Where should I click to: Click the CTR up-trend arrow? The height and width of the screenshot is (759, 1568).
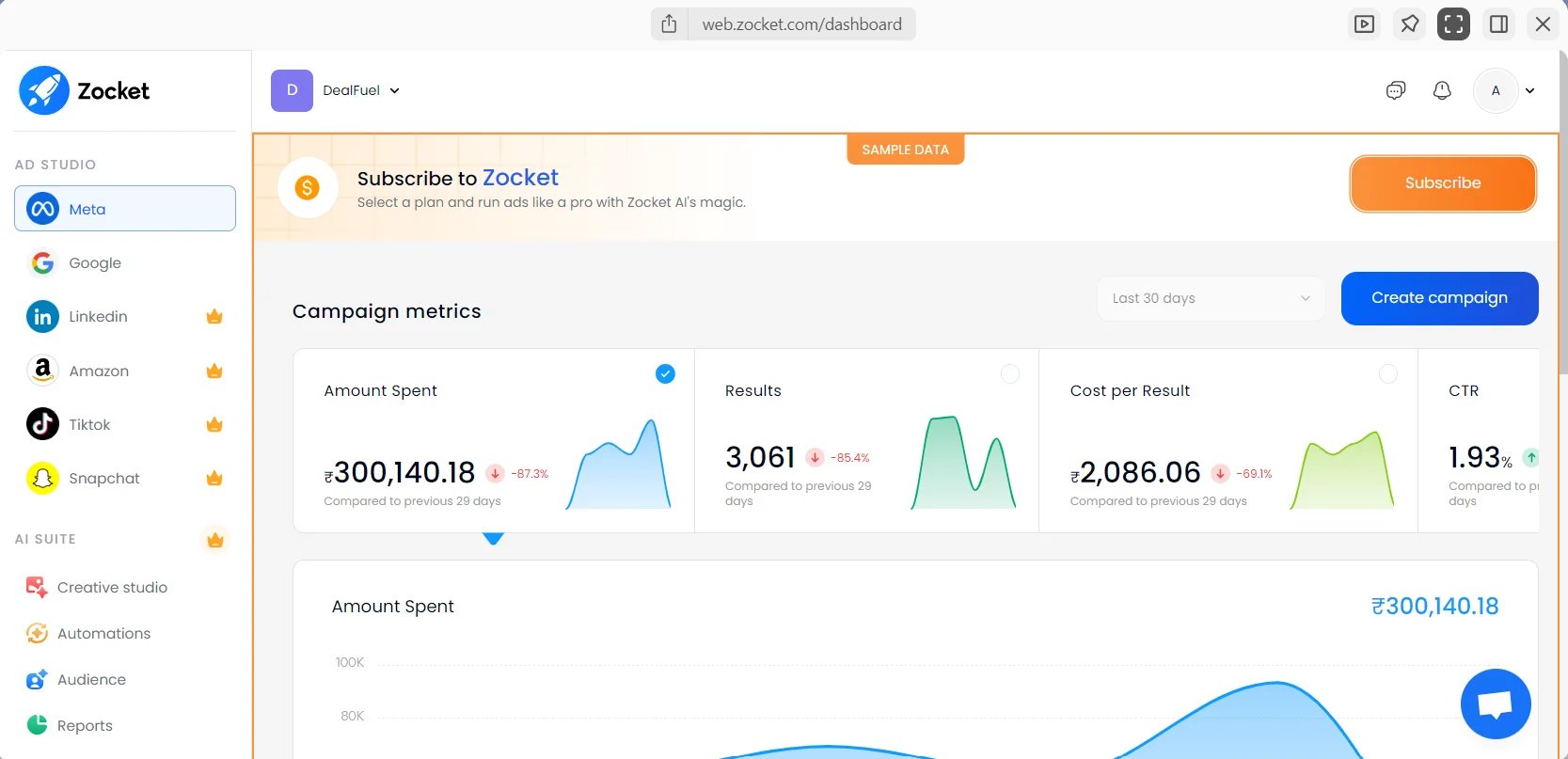[1530, 458]
